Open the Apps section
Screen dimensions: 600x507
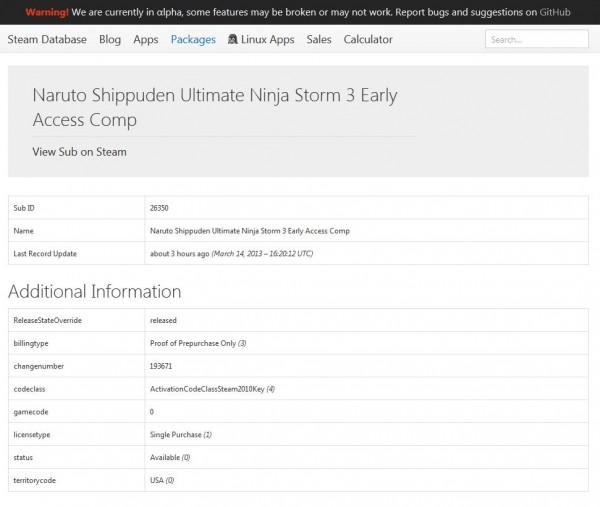[x=146, y=39]
